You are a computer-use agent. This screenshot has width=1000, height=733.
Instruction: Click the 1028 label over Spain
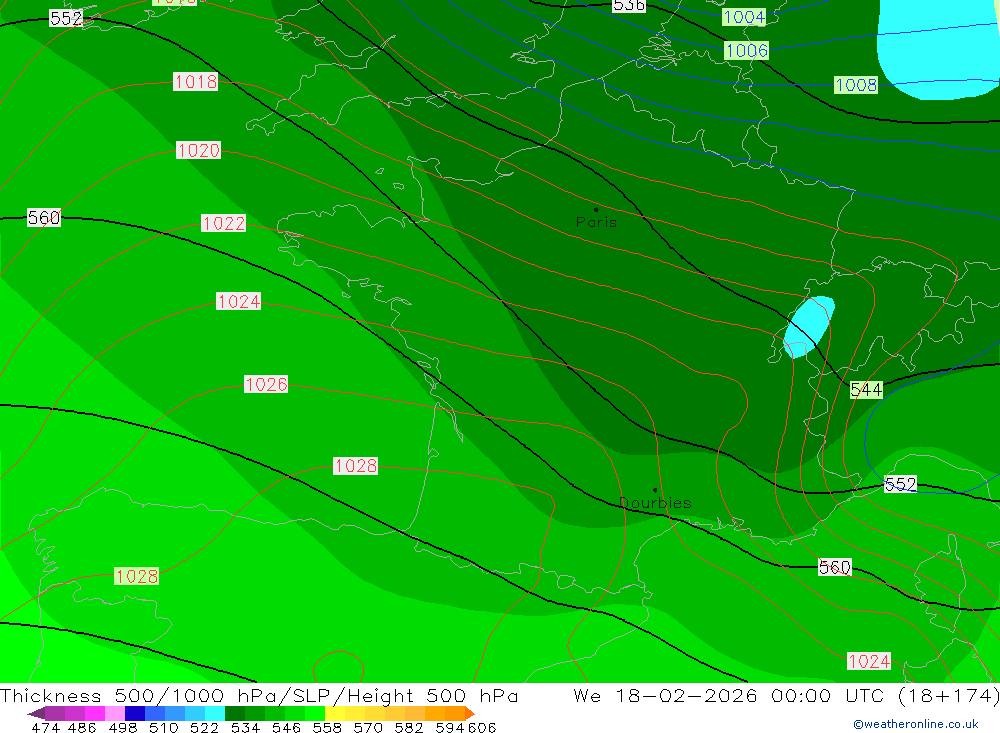[136, 576]
